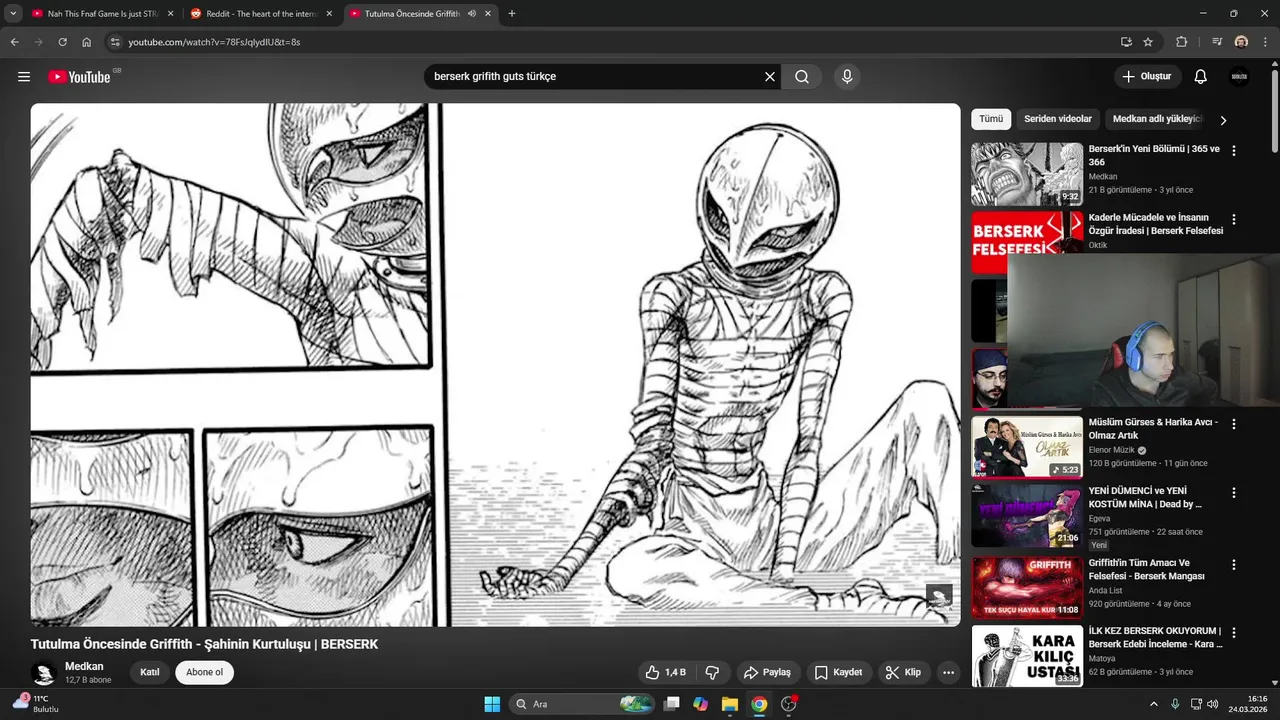This screenshot has height=720, width=1280.
Task: Select the Seriden videolar filter chip
Action: (1058, 119)
